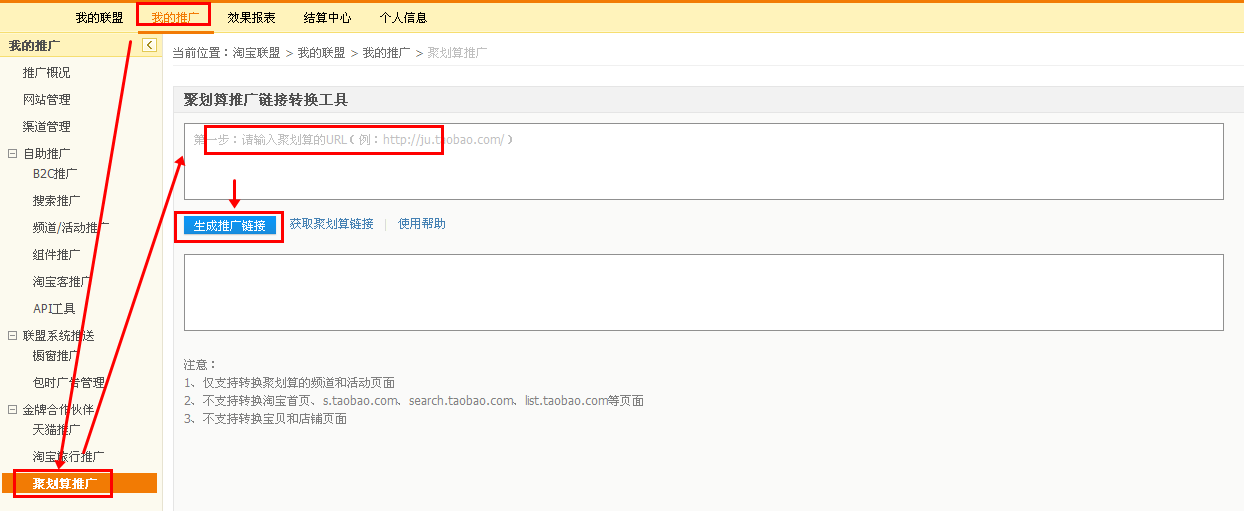Open 橱窗推广 in the sidebar
Image resolution: width=1244 pixels, height=511 pixels.
56,355
